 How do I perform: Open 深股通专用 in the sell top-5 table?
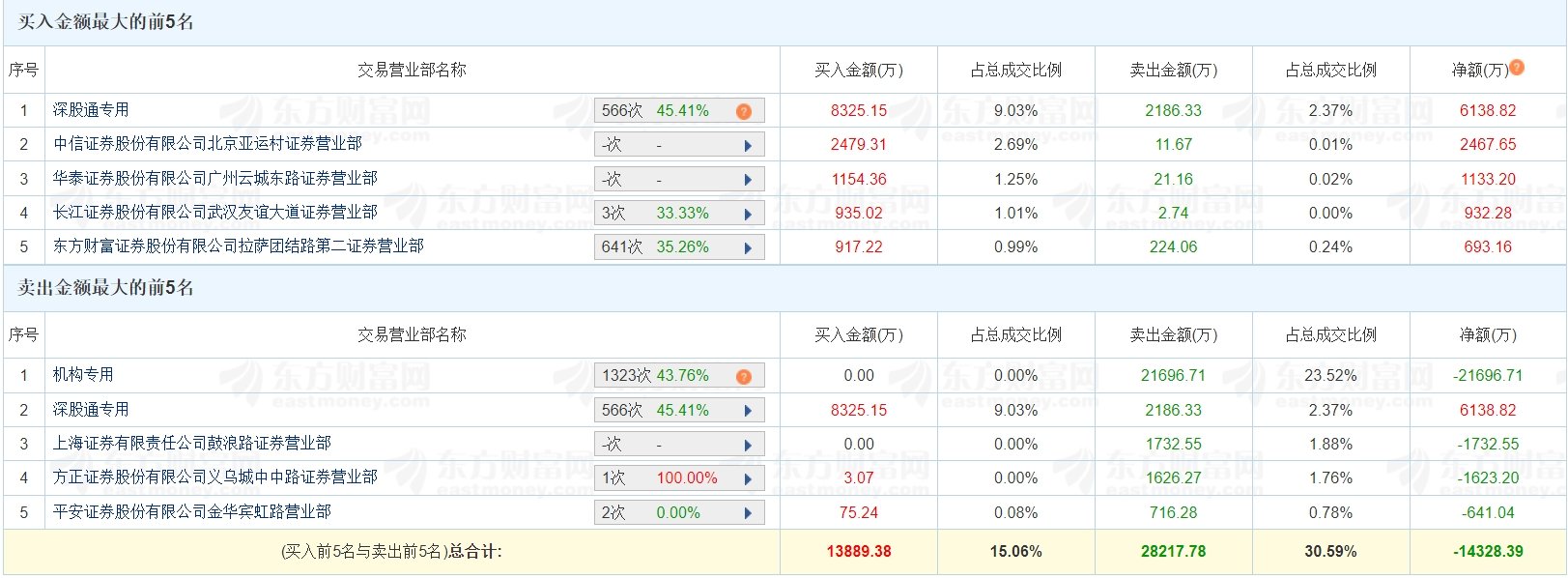coord(91,410)
